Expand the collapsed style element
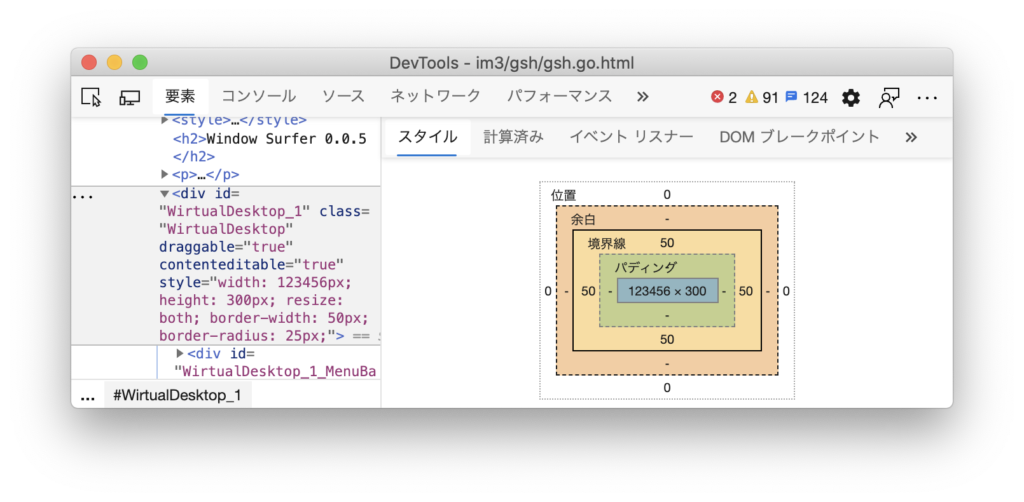 pyautogui.click(x=165, y=120)
